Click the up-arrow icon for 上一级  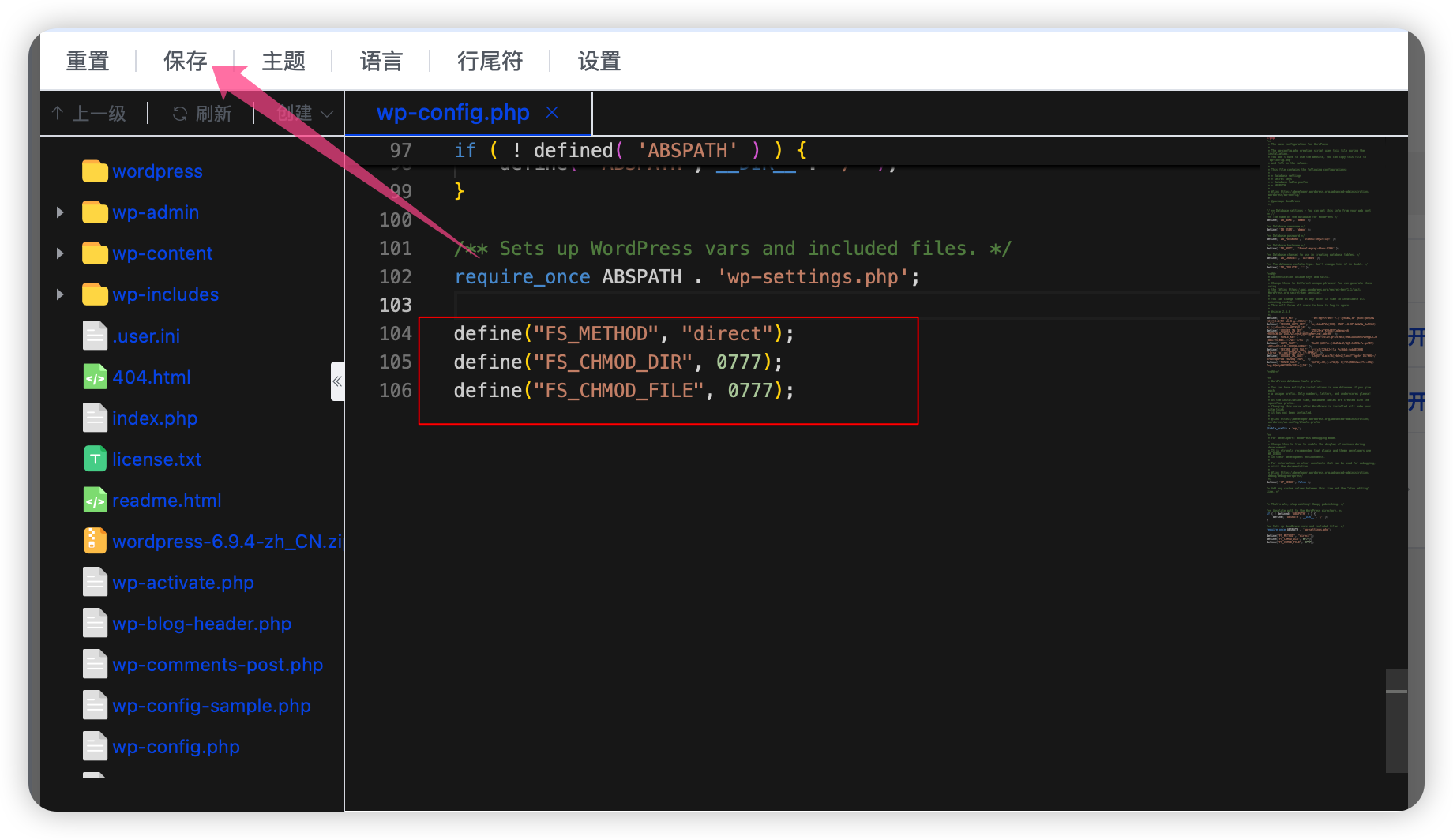point(58,114)
